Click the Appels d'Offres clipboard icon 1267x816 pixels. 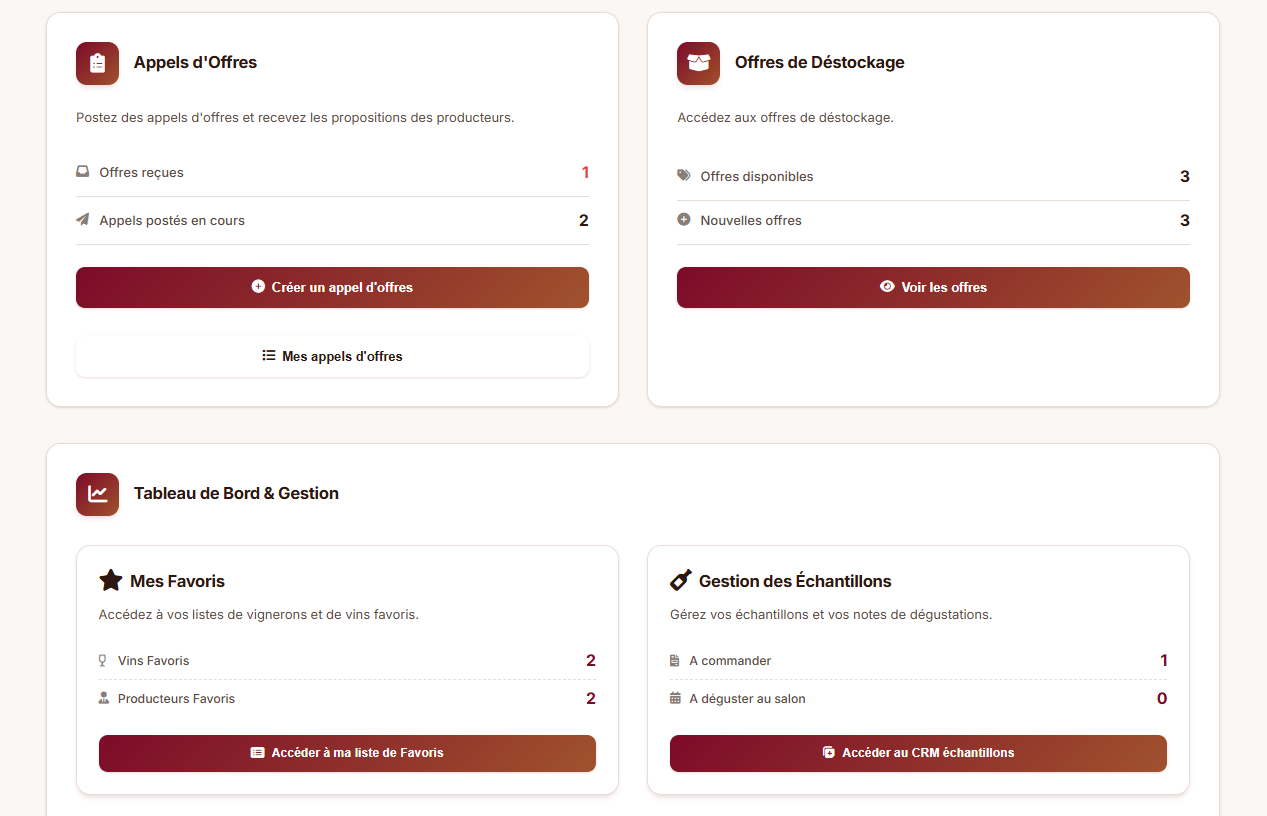[97, 63]
